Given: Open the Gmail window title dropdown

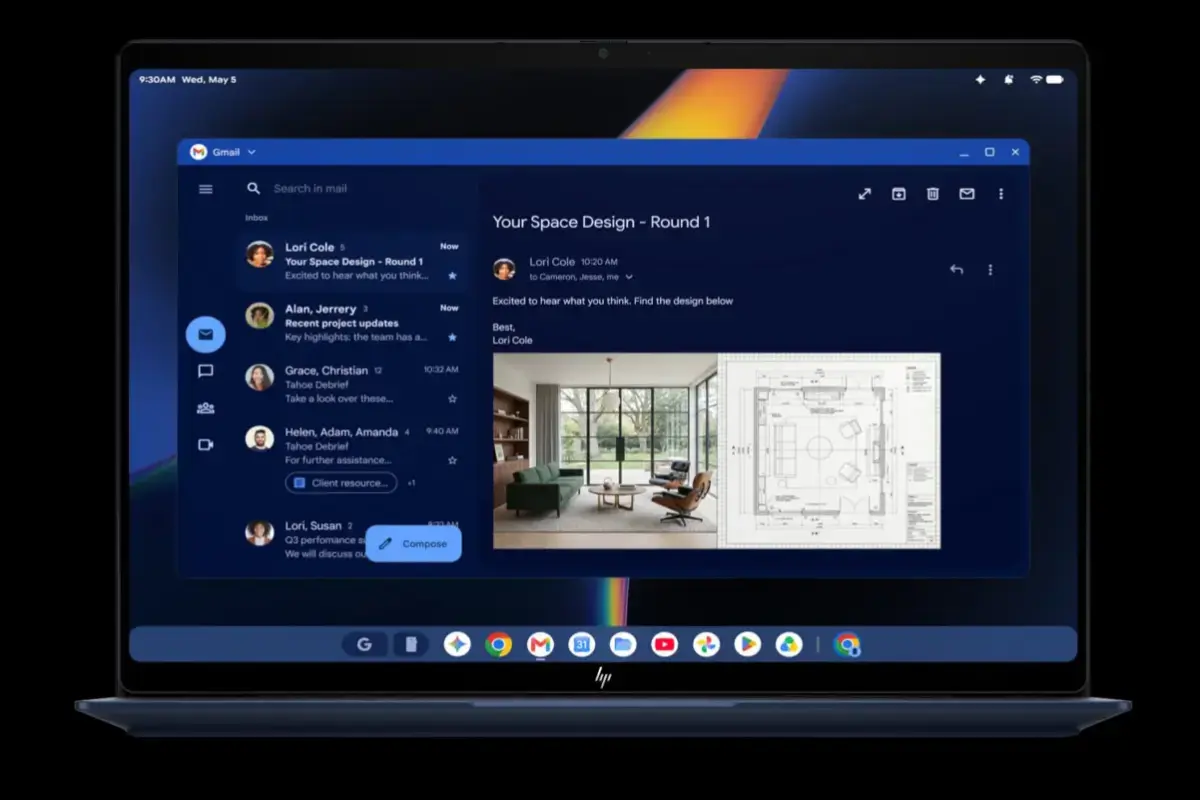Looking at the screenshot, I should [x=251, y=152].
